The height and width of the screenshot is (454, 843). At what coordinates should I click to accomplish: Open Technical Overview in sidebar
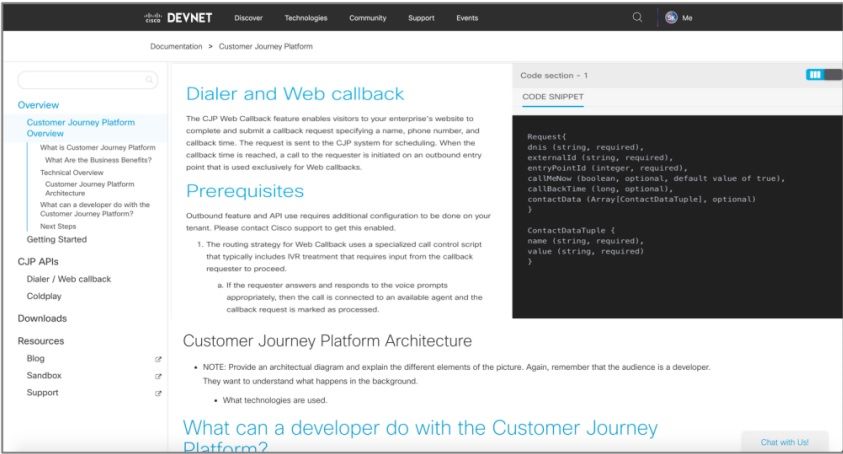[72, 173]
